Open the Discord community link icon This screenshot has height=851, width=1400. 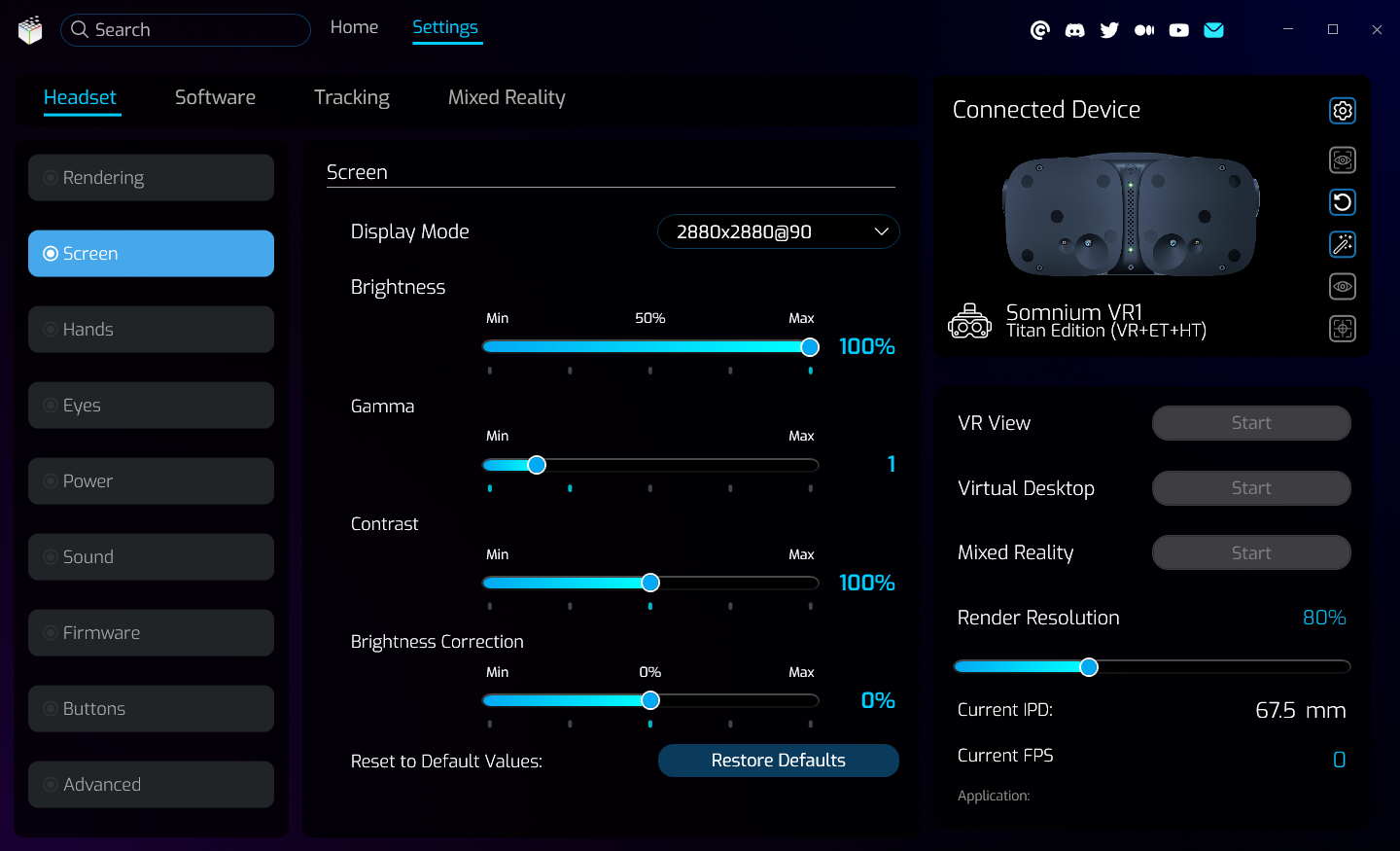pyautogui.click(x=1075, y=30)
